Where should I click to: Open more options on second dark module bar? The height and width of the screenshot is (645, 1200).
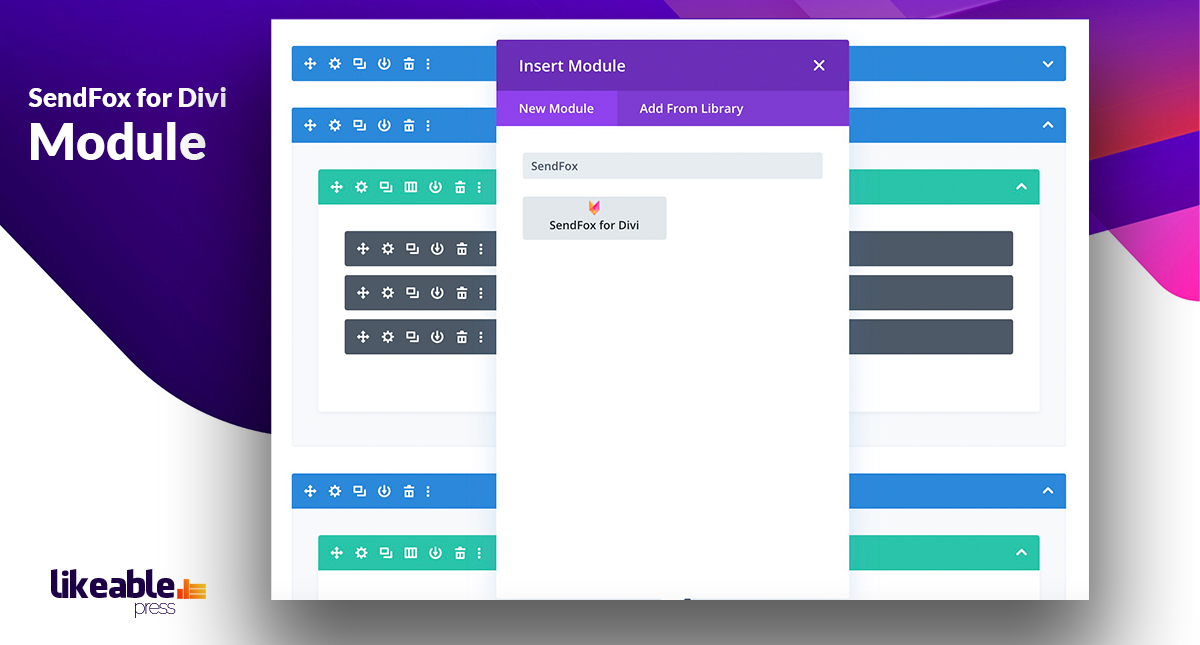(x=481, y=293)
